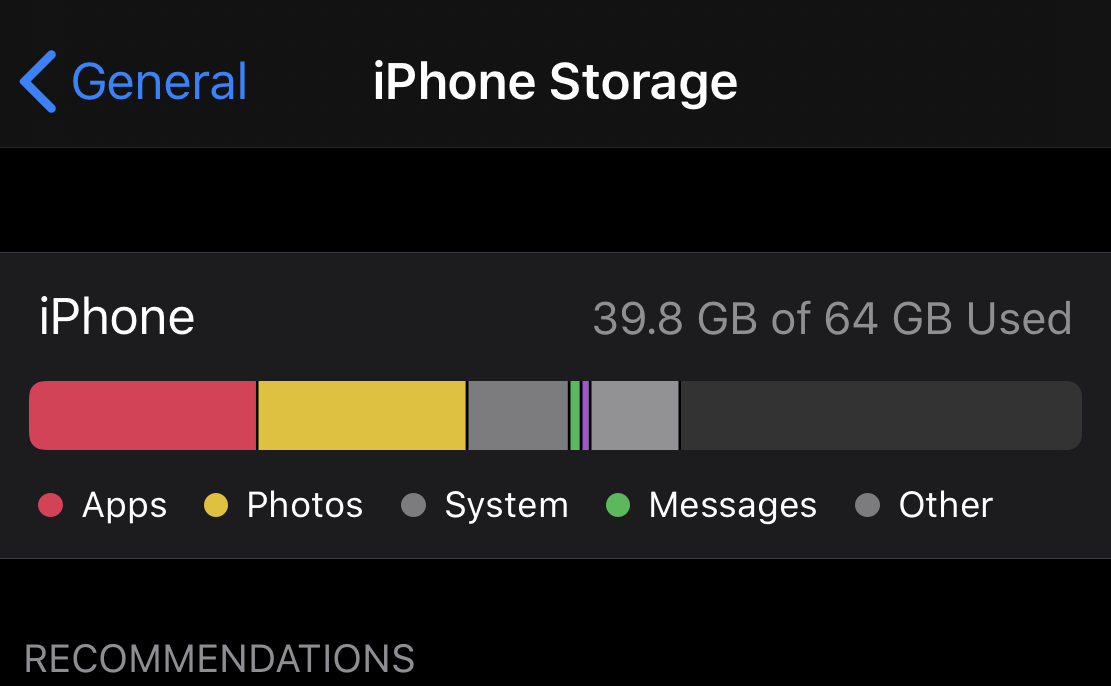The image size is (1111, 686).
Task: Tap the back chevron arrow icon
Action: pyautogui.click(x=38, y=82)
